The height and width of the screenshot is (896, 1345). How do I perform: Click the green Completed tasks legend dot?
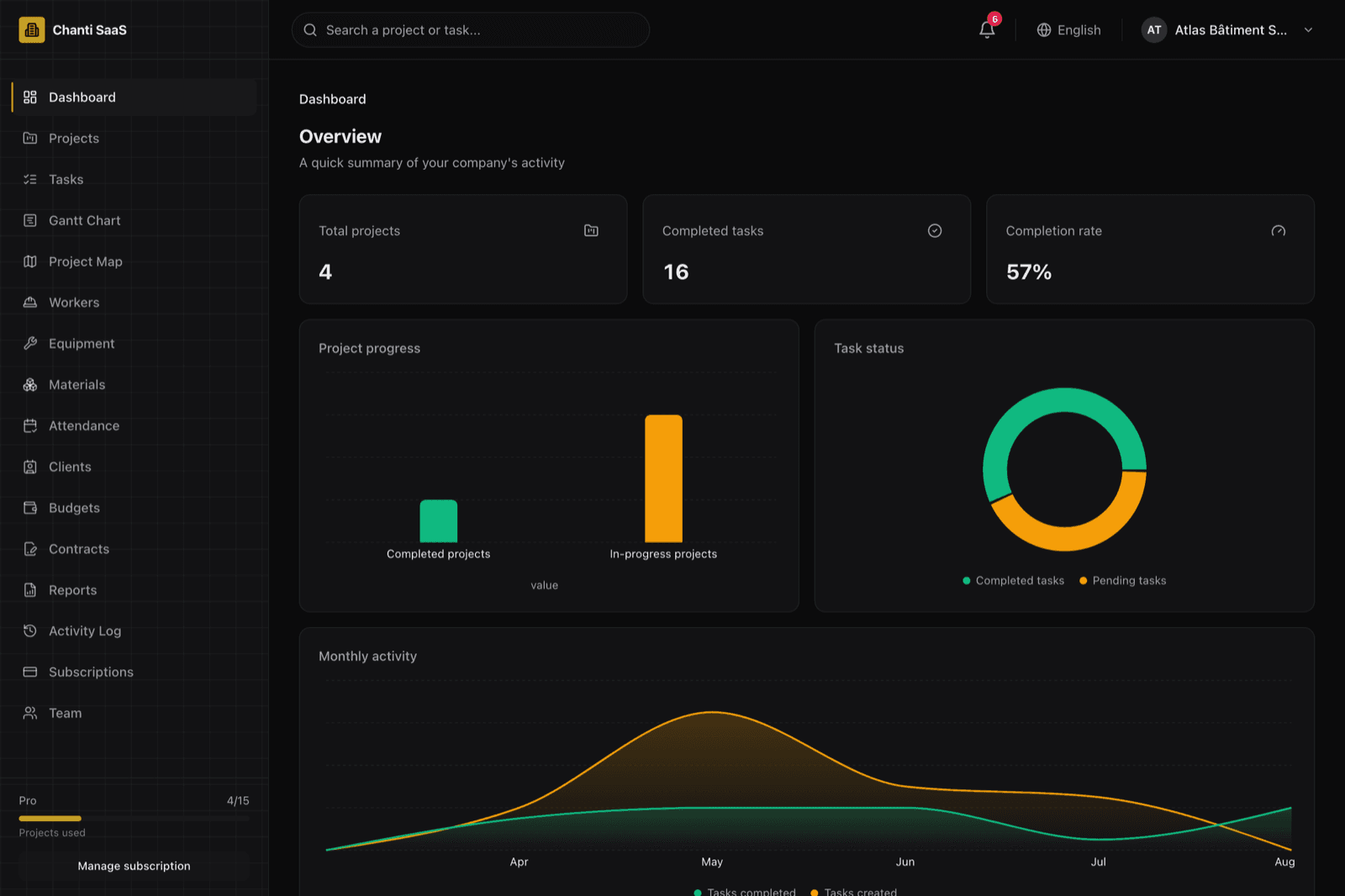point(967,581)
